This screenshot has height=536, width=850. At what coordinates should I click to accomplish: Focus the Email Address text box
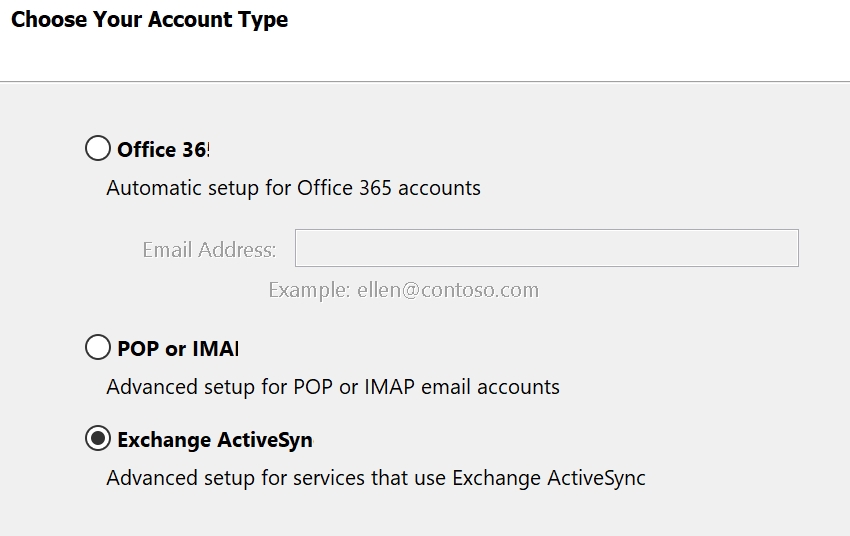[x=546, y=248]
